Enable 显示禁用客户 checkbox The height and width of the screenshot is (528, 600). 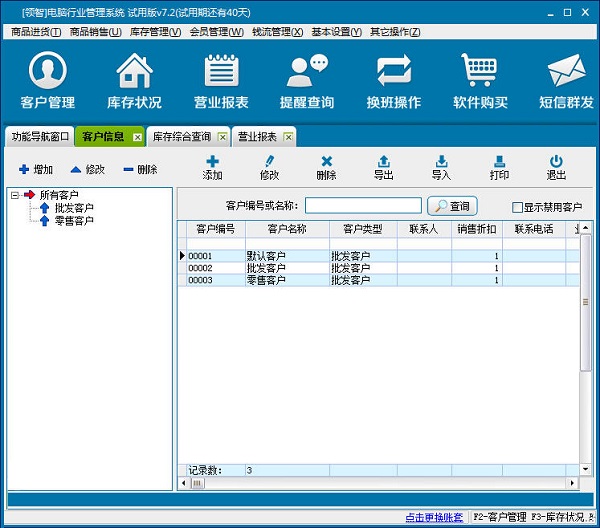(x=517, y=207)
